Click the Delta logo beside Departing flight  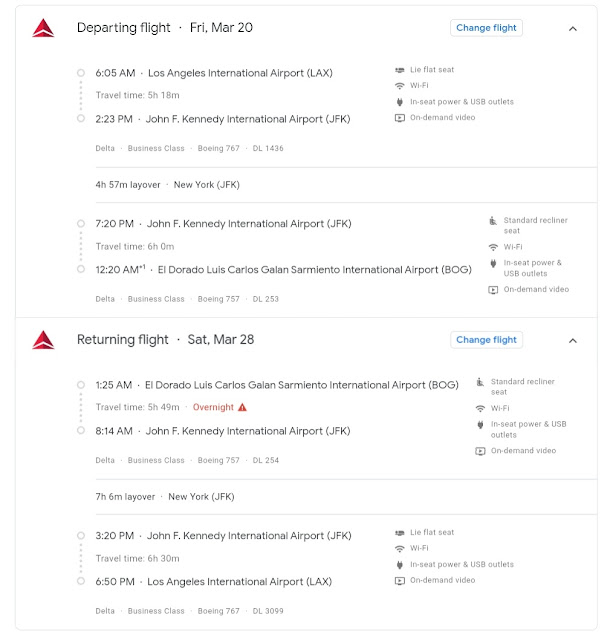(43, 28)
